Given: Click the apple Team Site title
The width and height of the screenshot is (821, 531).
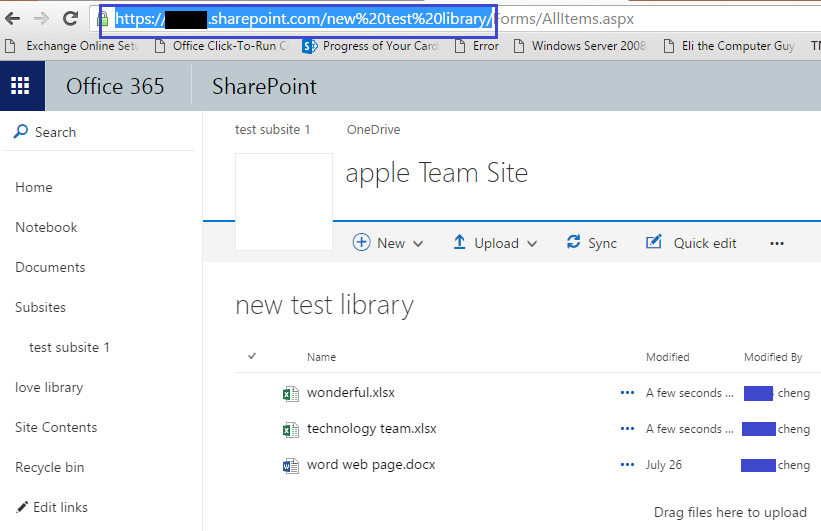Looking at the screenshot, I should 437,173.
